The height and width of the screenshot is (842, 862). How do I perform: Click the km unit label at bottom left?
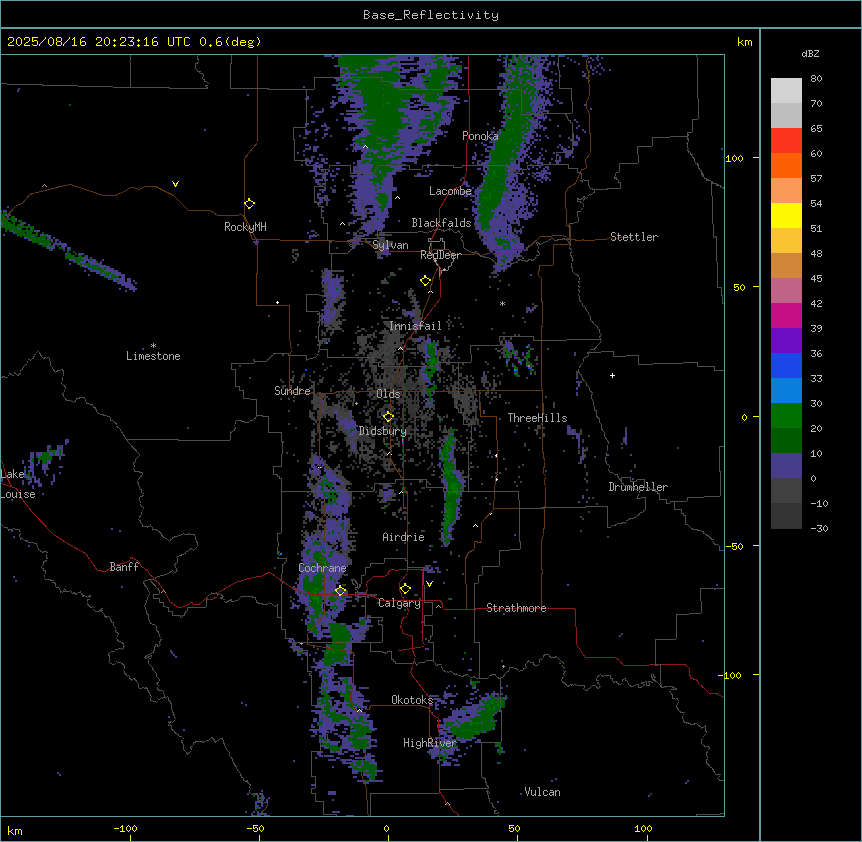click(15, 831)
